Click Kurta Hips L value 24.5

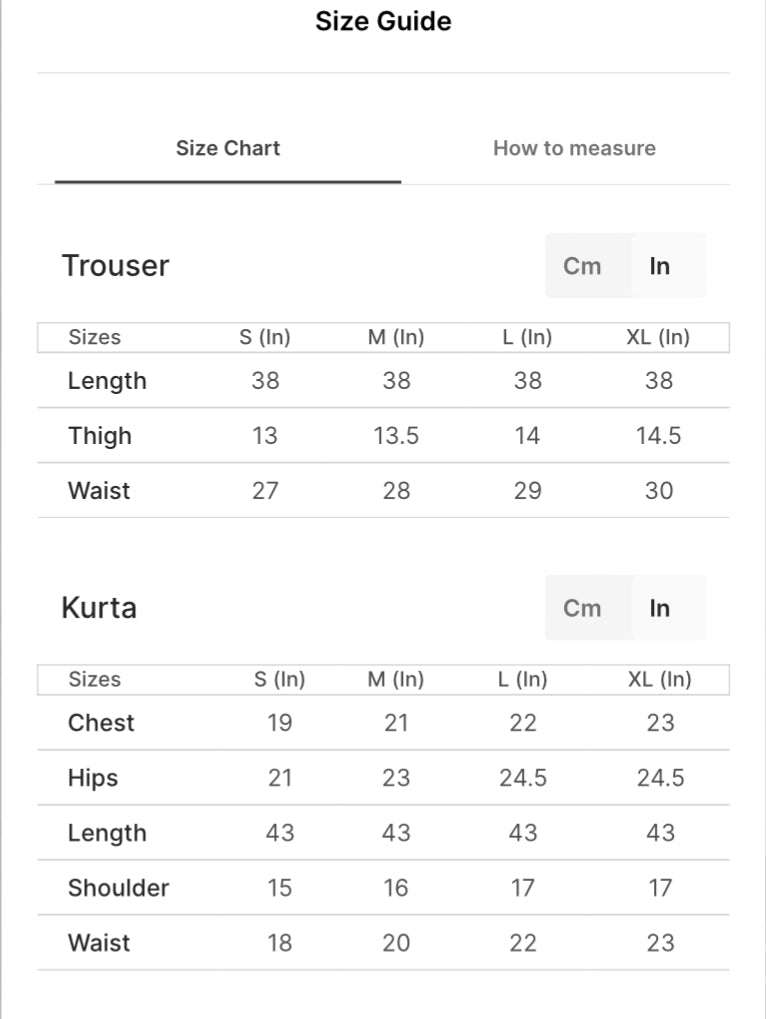click(x=523, y=778)
